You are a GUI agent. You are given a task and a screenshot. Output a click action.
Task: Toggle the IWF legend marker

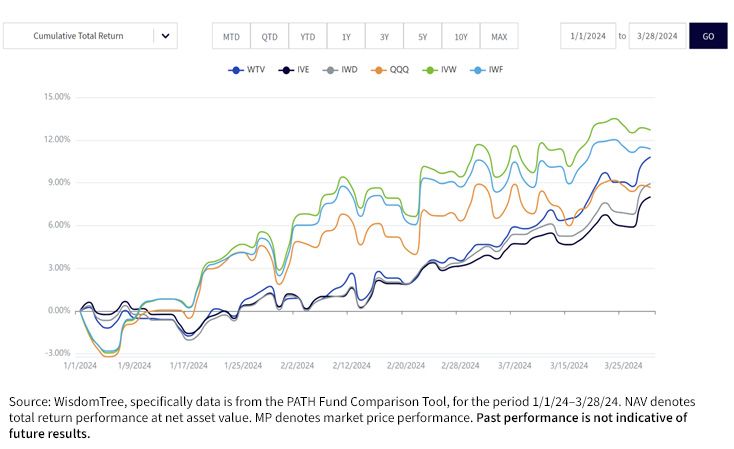coord(477,70)
